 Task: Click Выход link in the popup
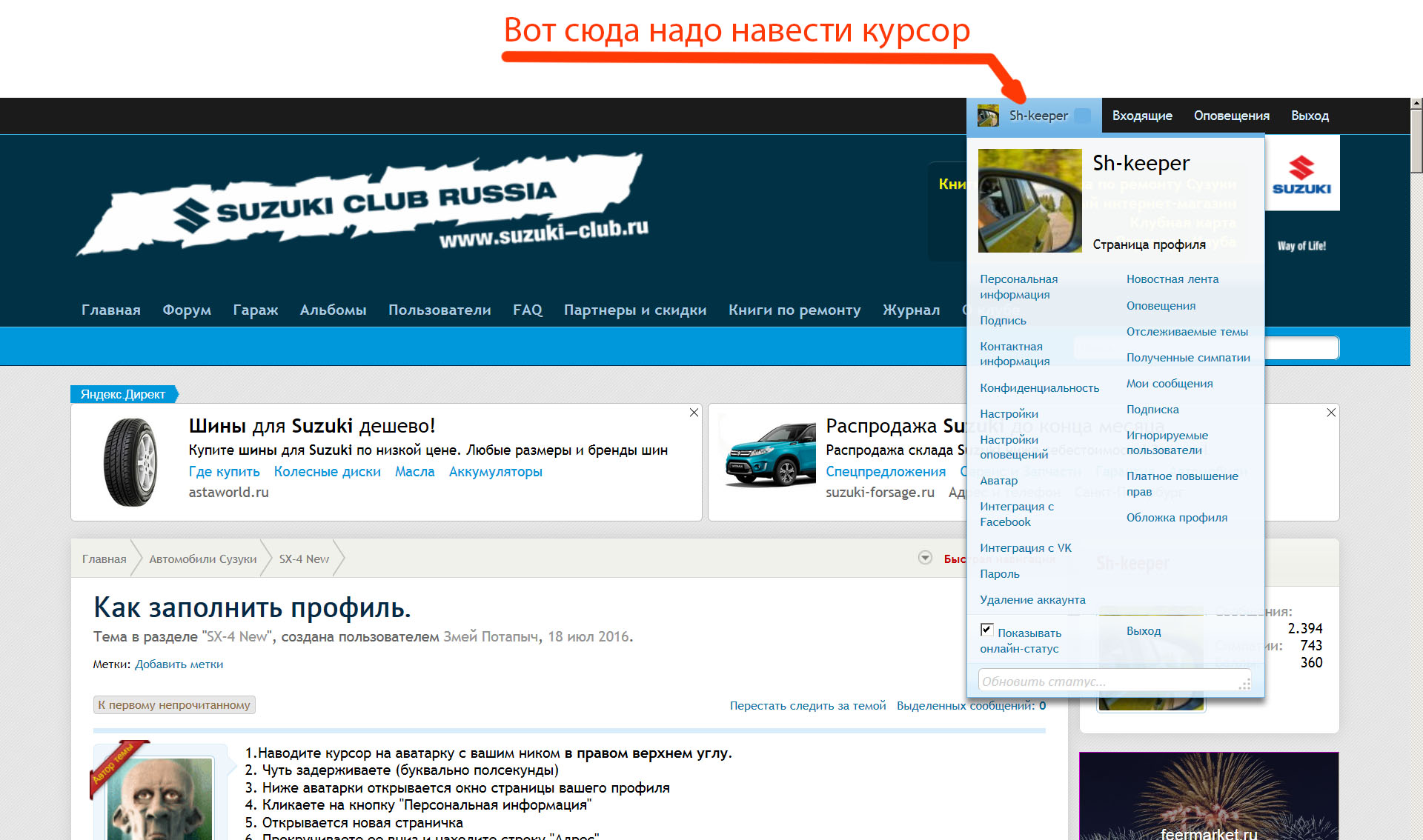tap(1144, 630)
